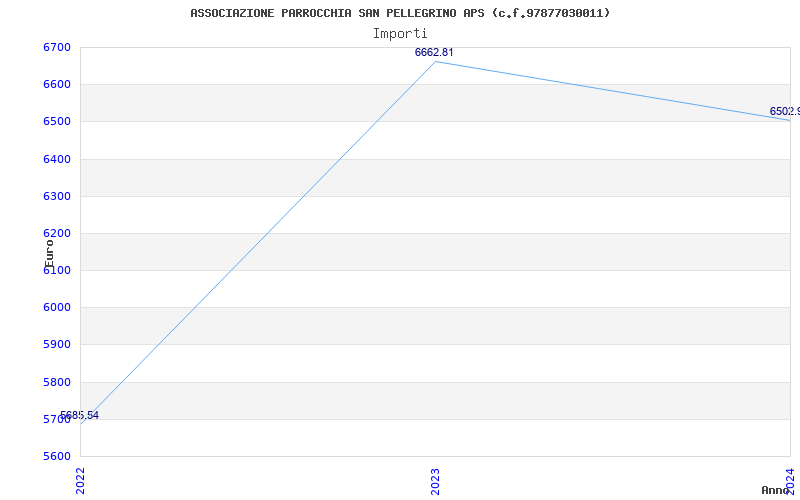Viewport: 800px width, 500px height.
Task: Click the 2023 peak point on line
Action: coord(435,62)
